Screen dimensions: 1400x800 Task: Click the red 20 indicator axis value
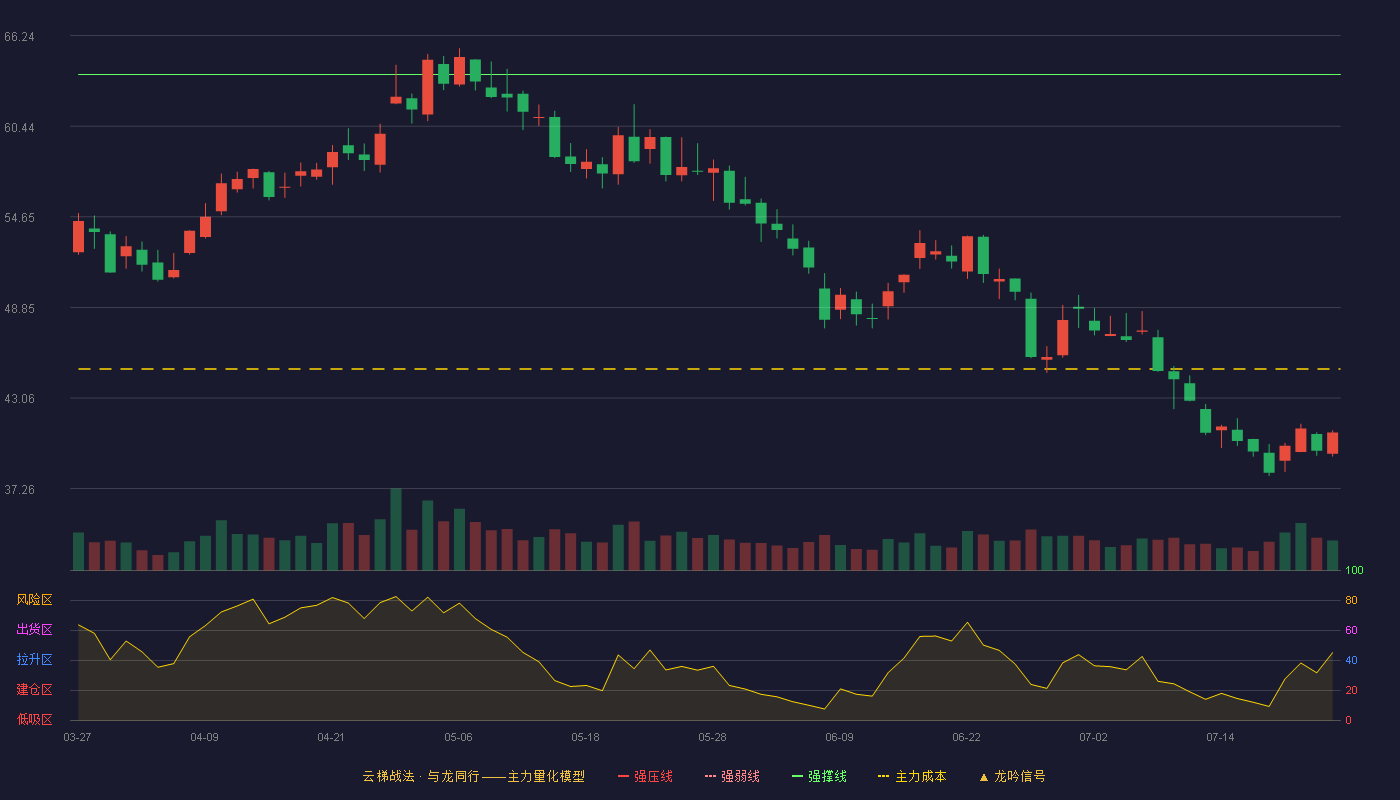[1351, 691]
